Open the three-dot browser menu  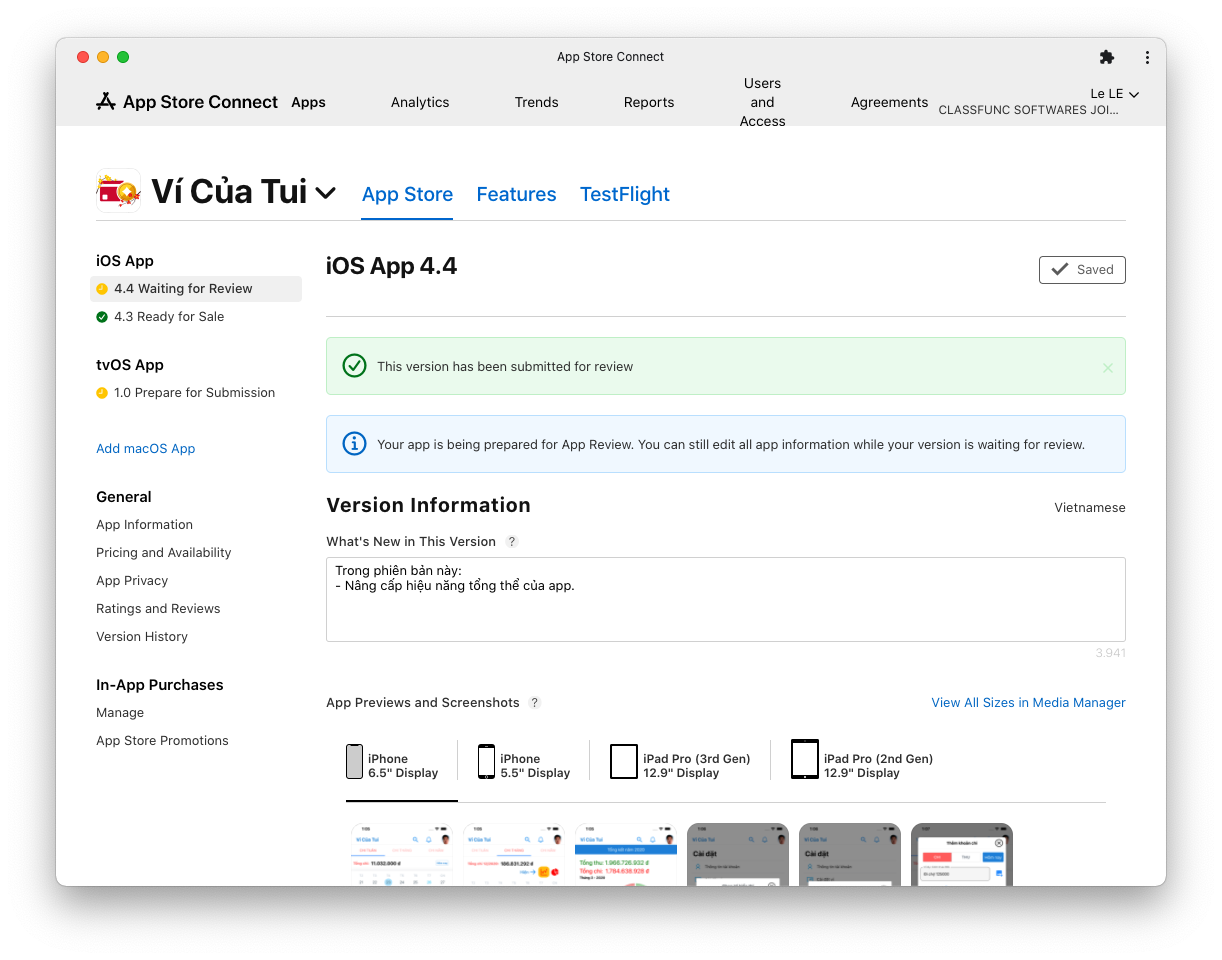(x=1147, y=57)
